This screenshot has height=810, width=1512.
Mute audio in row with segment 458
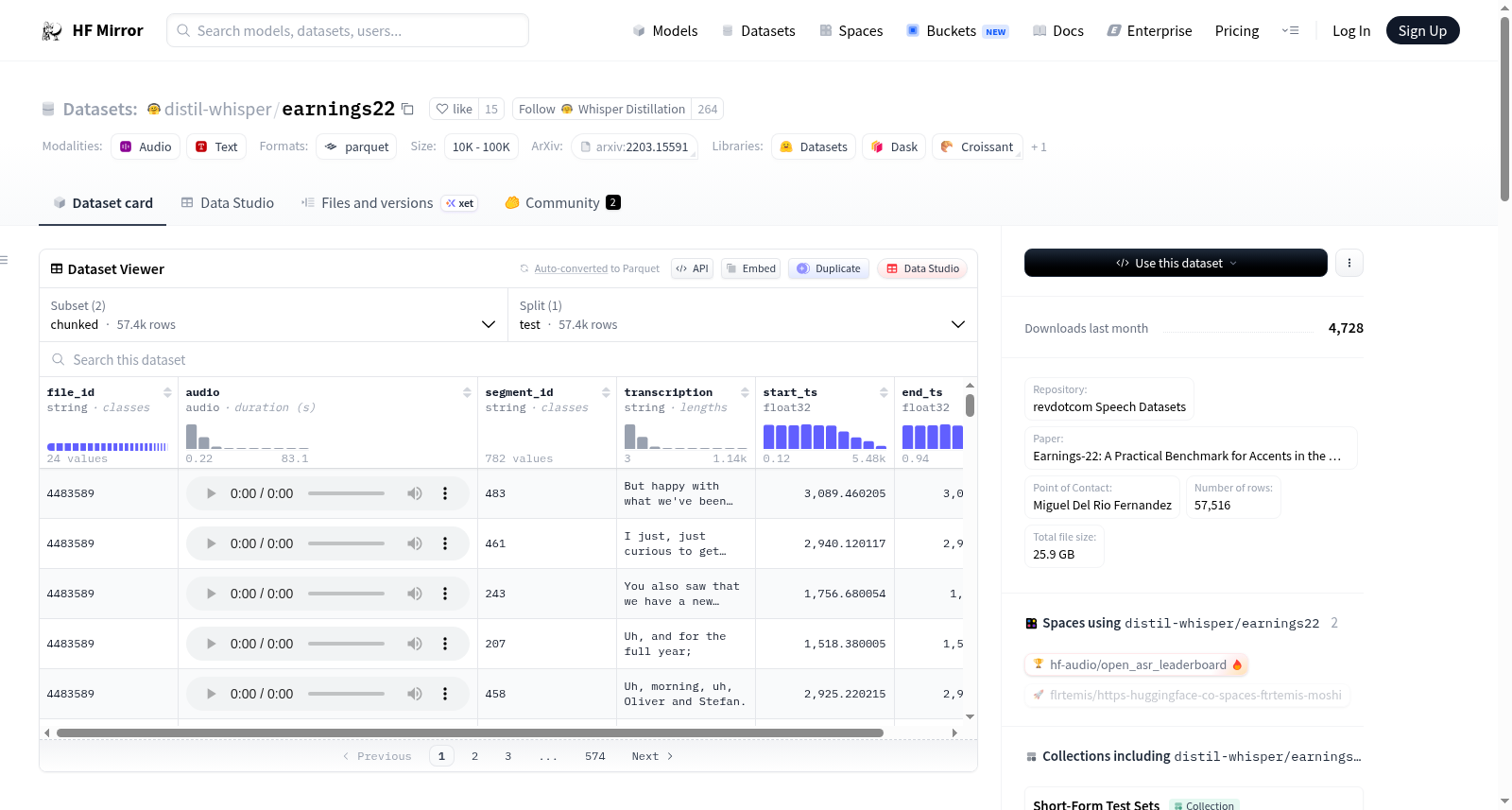[x=415, y=694]
